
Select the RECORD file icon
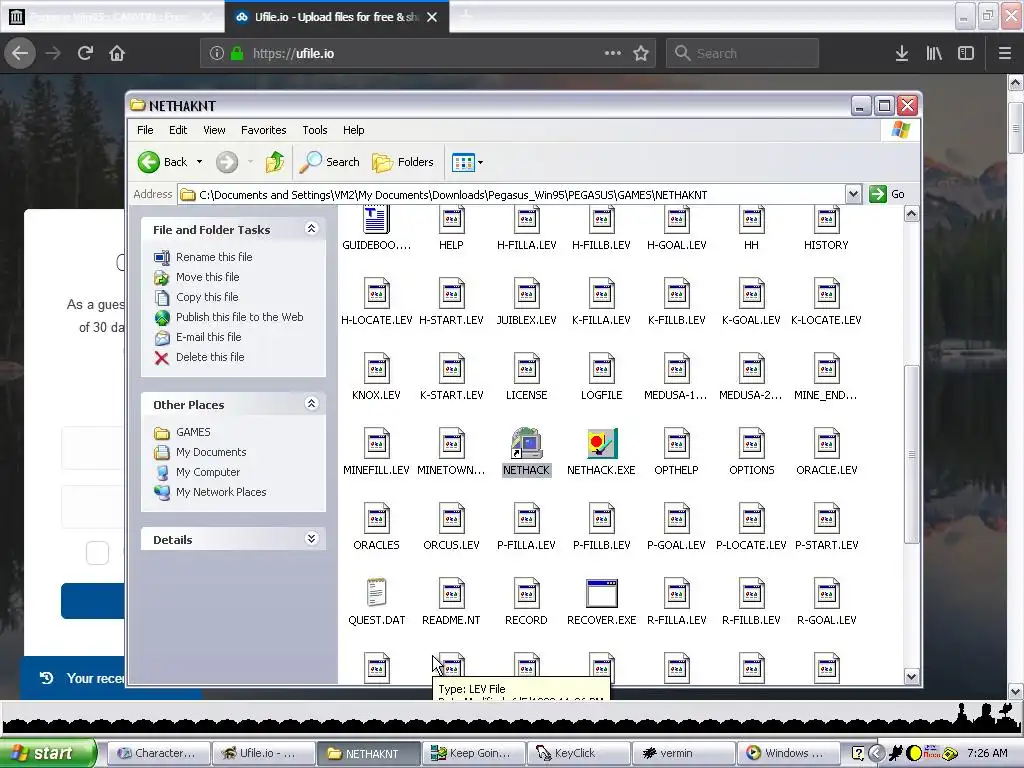(526, 594)
